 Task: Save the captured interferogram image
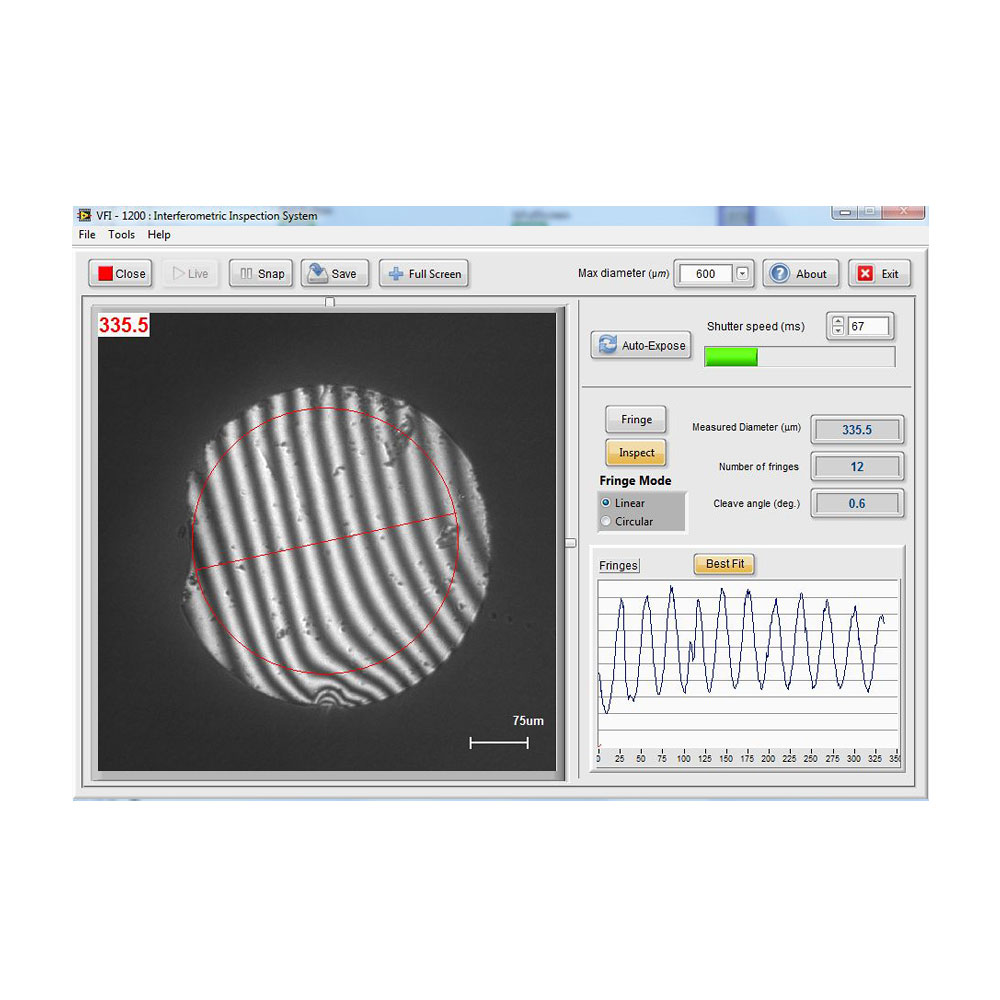[334, 274]
